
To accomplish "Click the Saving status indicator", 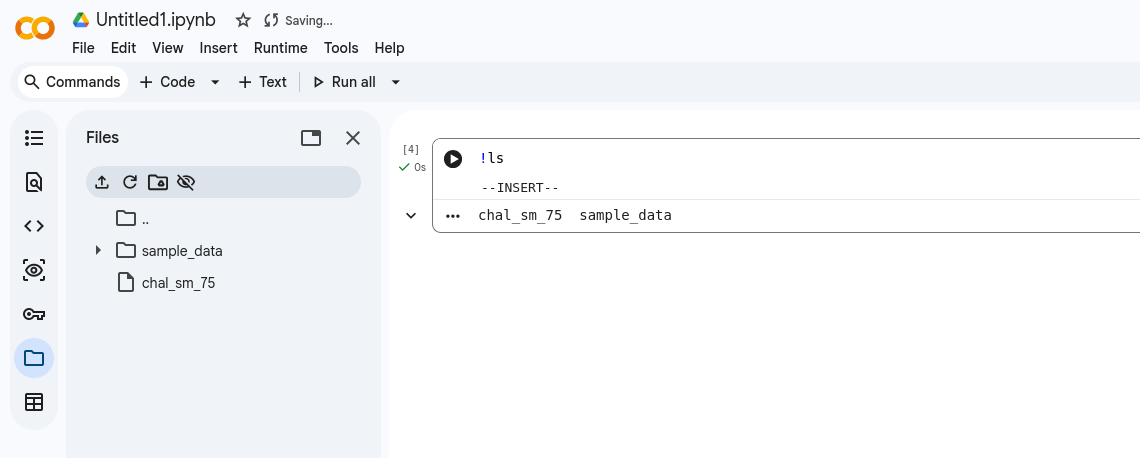I will coord(298,20).
